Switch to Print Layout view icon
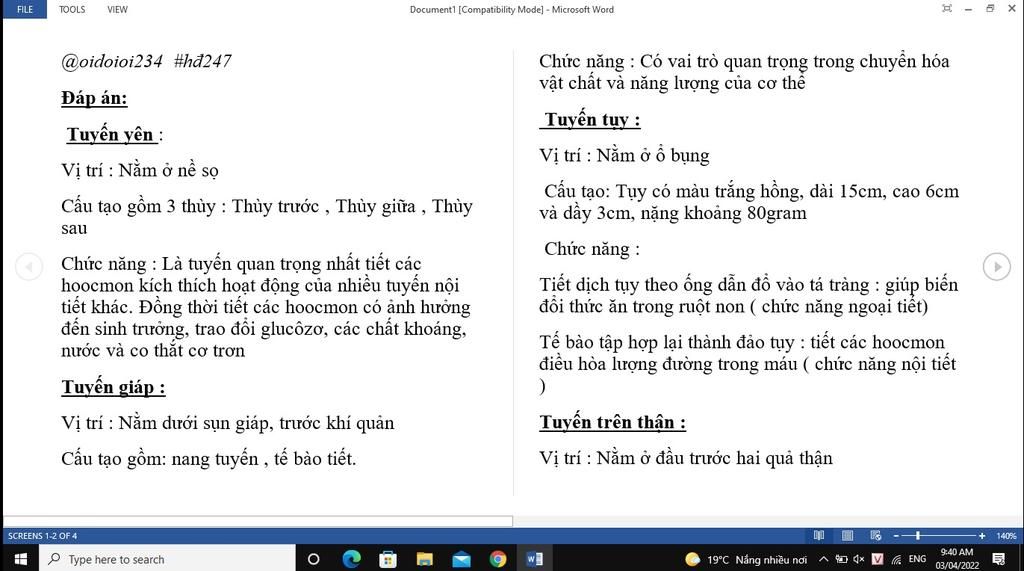Screen dimensions: 1024x571 [847, 536]
